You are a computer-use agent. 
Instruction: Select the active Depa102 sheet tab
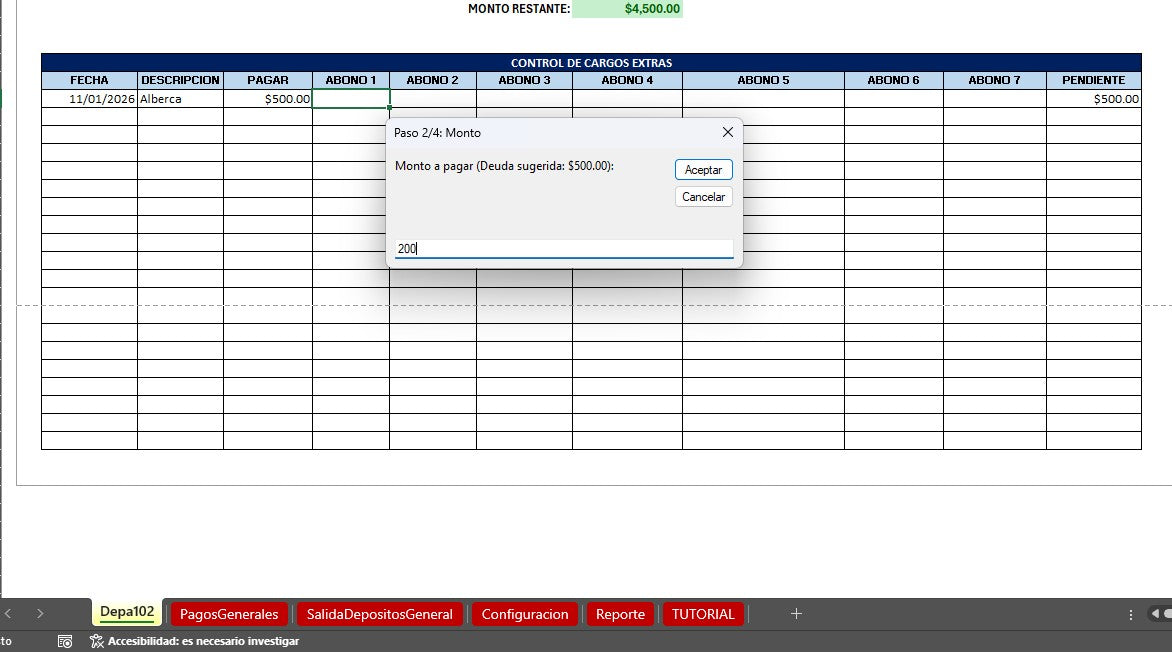(126, 613)
